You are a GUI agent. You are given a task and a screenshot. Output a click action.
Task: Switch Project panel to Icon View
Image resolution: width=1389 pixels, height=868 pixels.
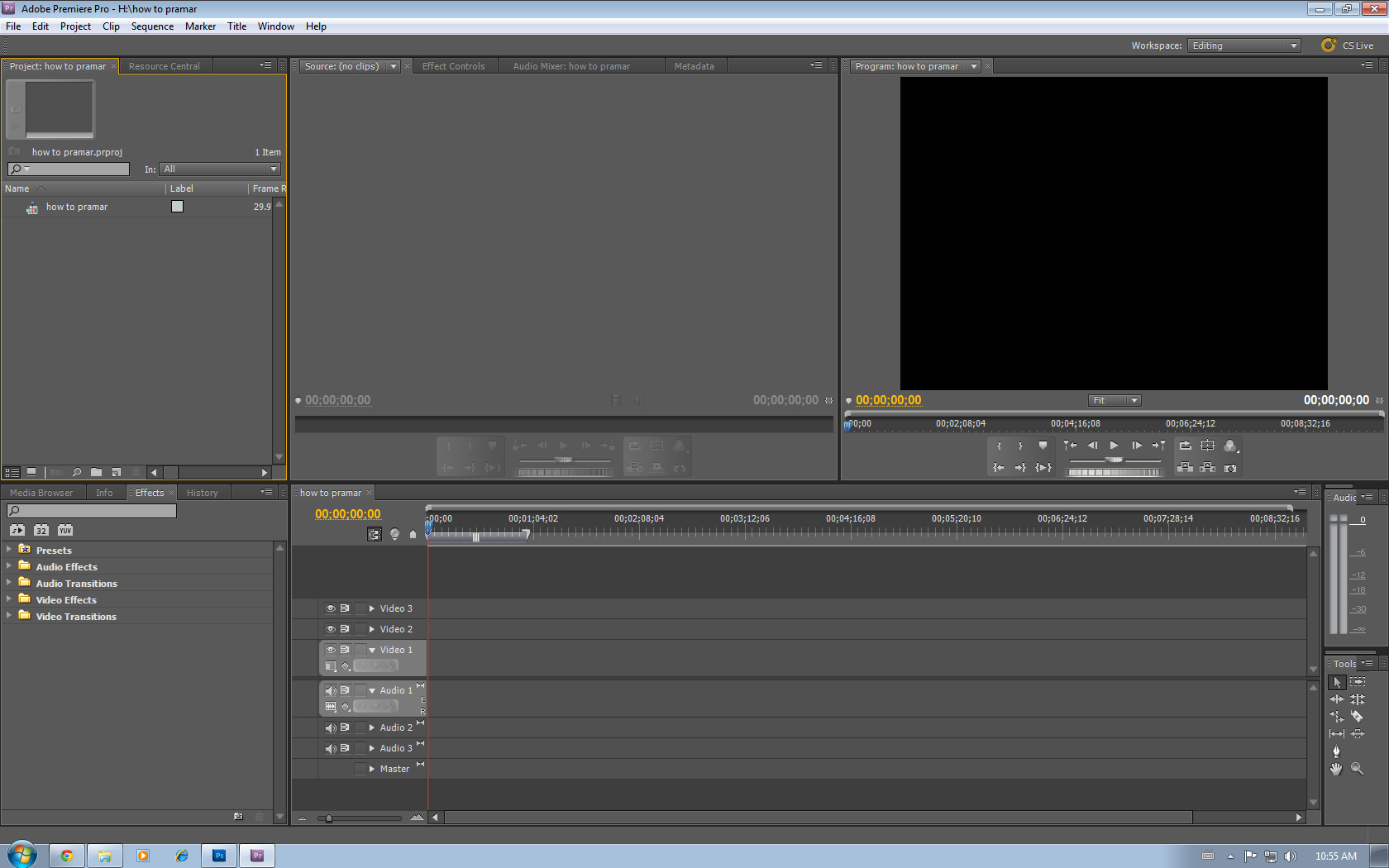31,472
